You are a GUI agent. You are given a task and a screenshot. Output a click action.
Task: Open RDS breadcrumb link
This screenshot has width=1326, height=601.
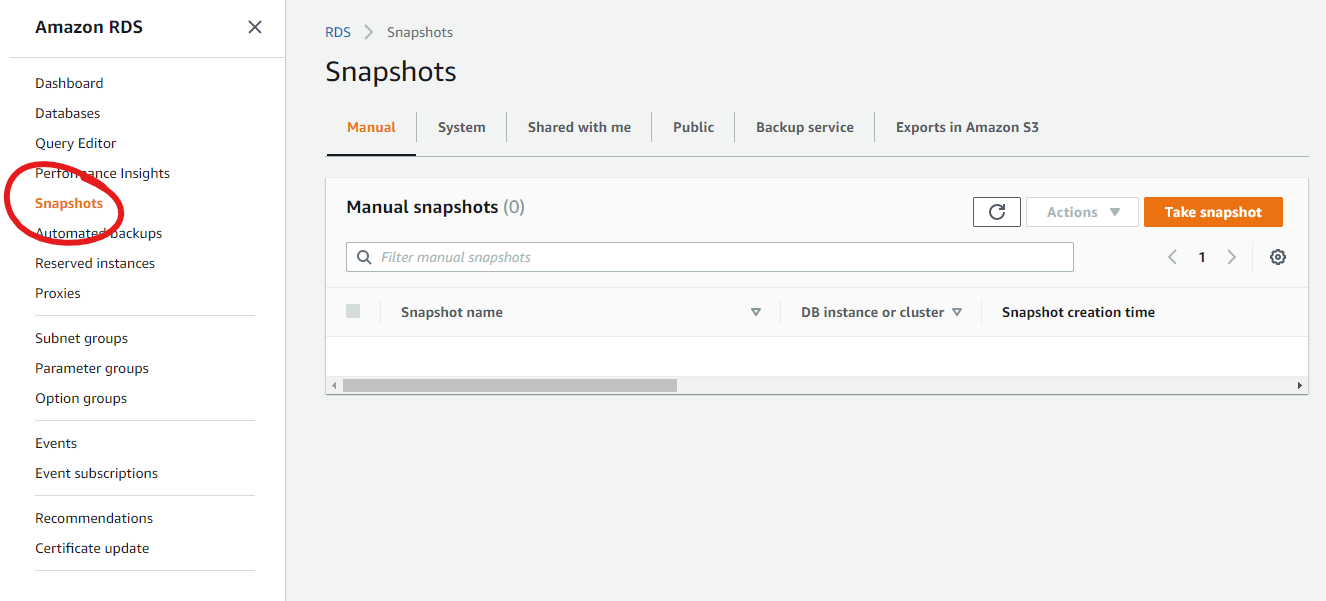pyautogui.click(x=338, y=32)
